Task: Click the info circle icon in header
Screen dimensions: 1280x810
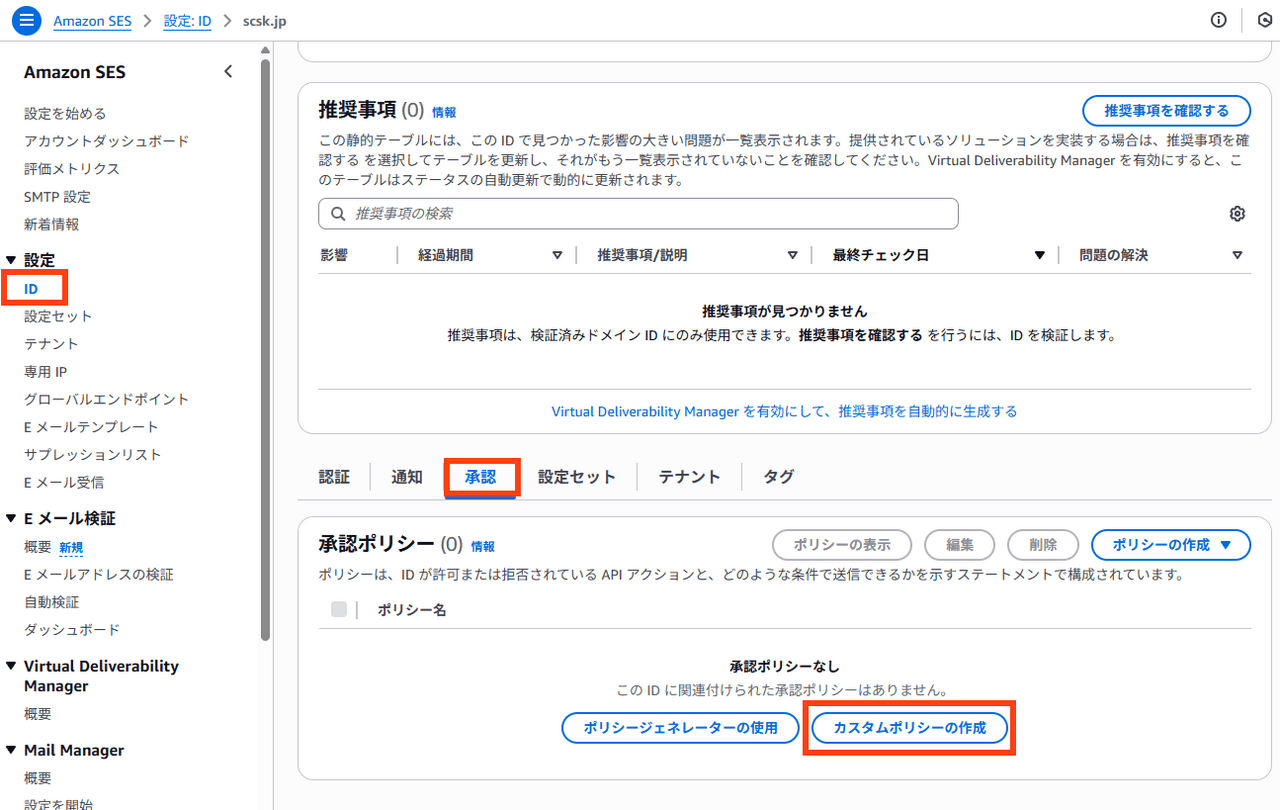Action: coord(1218,20)
